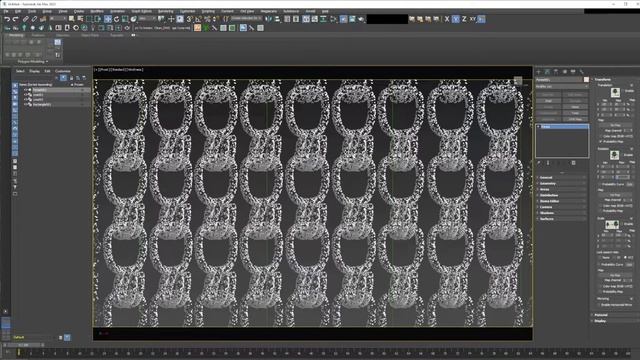Open the Scripting menu
The height and width of the screenshot is (360, 640).
(208, 11)
